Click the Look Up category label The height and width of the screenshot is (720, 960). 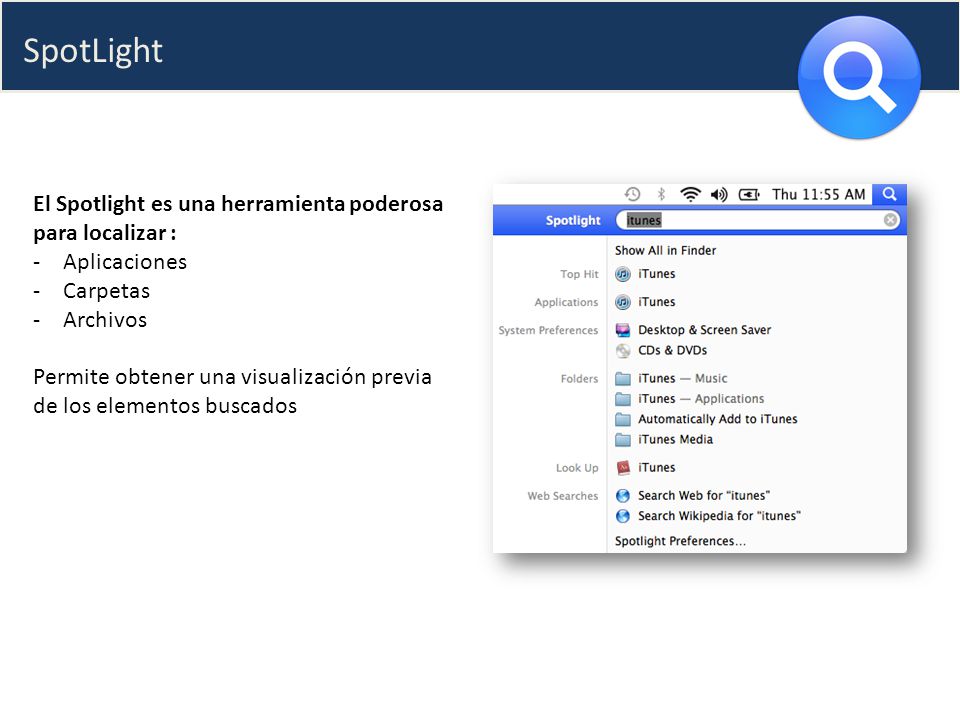[x=577, y=468]
